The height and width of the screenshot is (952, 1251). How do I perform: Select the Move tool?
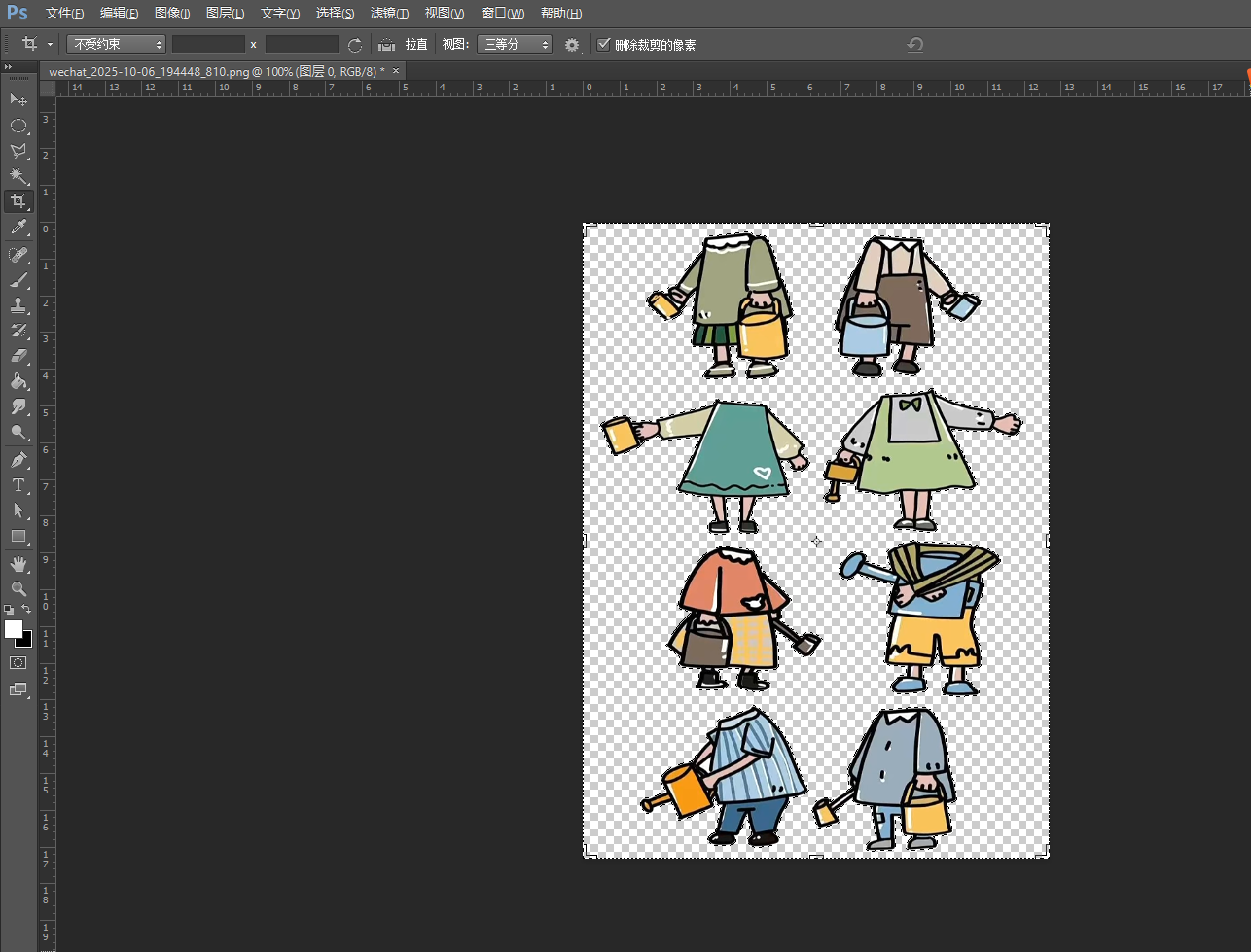pyautogui.click(x=18, y=100)
